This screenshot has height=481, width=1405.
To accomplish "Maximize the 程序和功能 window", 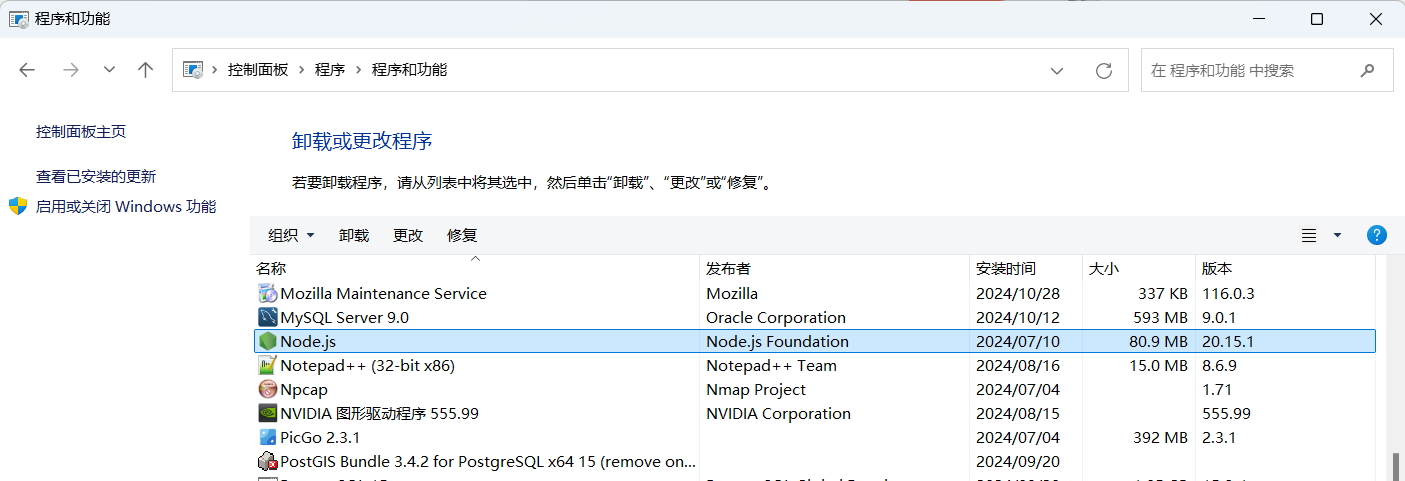I will 1317,19.
